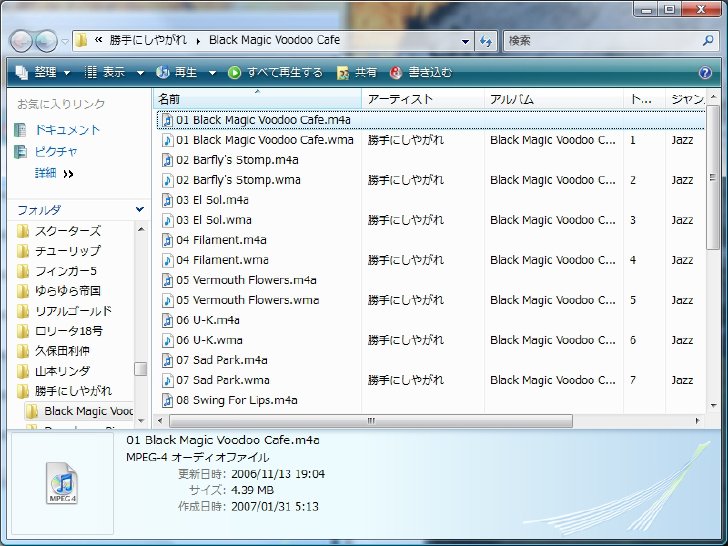Expand the address bar history dropdown
Screen dimensions: 728x546
pyautogui.click(x=465, y=42)
